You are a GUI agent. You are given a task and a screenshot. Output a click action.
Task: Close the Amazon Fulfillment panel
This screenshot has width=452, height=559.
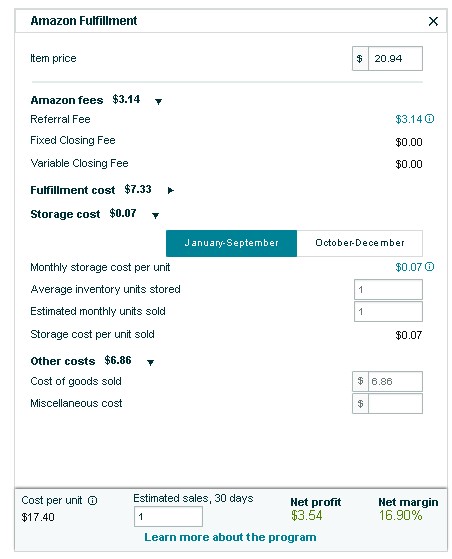[433, 21]
